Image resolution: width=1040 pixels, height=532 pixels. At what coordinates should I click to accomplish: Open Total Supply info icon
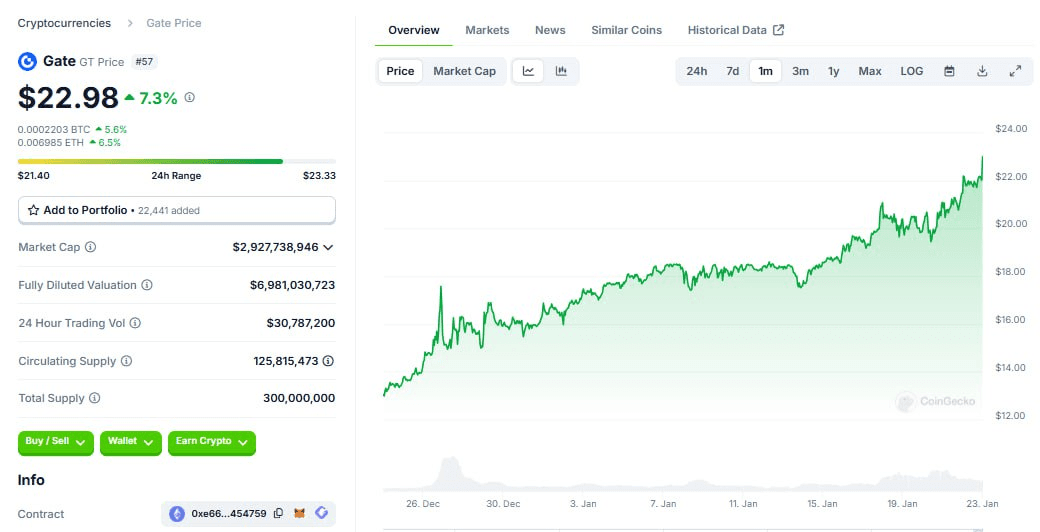[x=95, y=398]
